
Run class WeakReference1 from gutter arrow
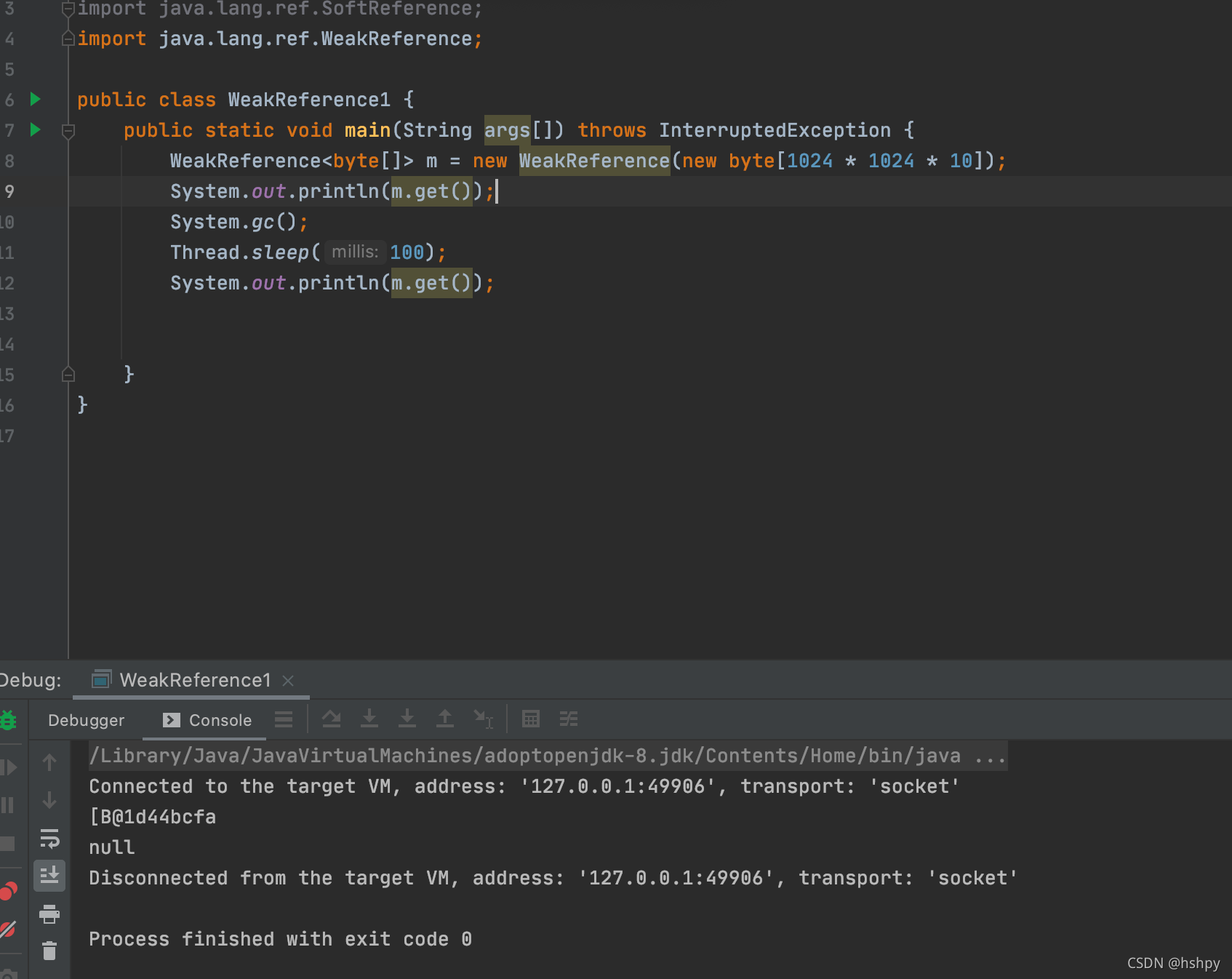point(35,99)
